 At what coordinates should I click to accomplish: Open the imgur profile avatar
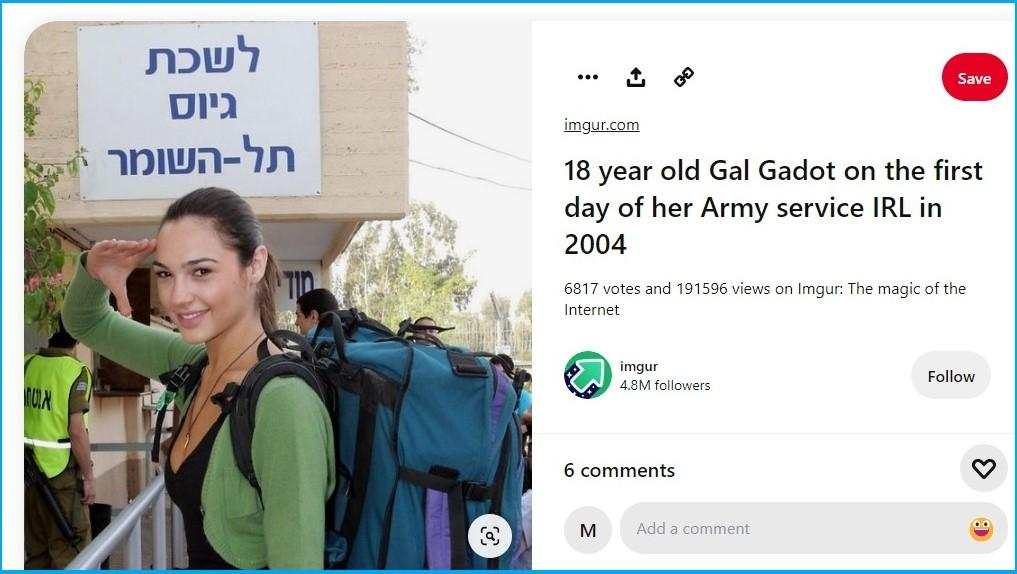click(588, 375)
